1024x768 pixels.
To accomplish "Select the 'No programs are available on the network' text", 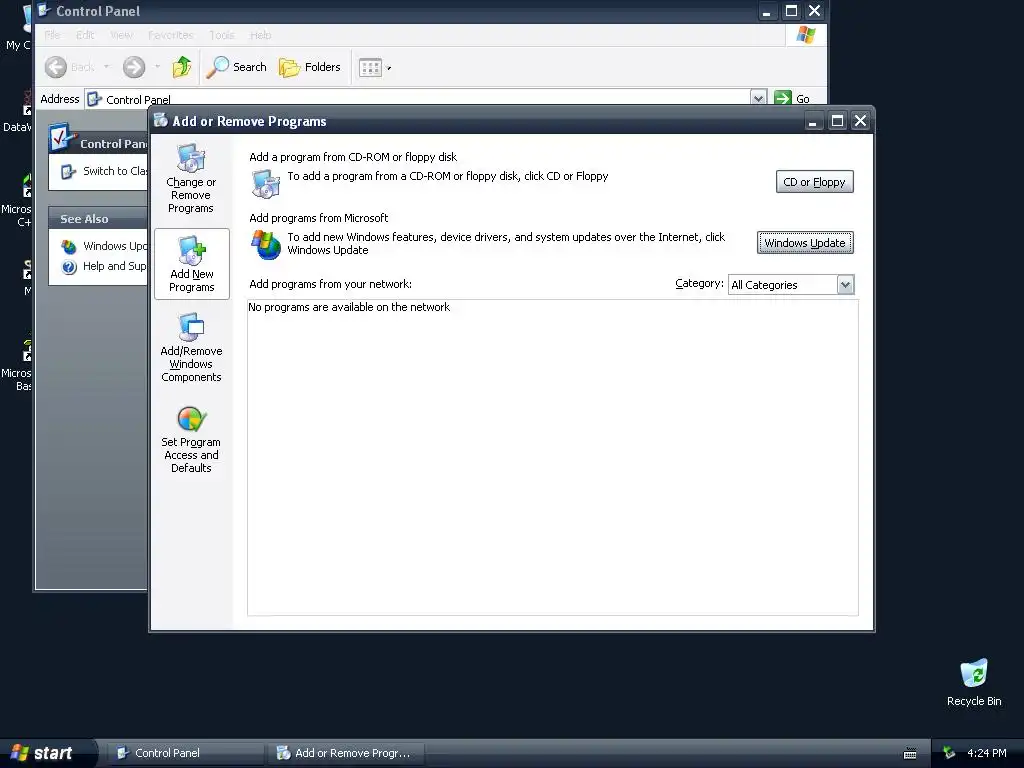I will click(349, 307).
